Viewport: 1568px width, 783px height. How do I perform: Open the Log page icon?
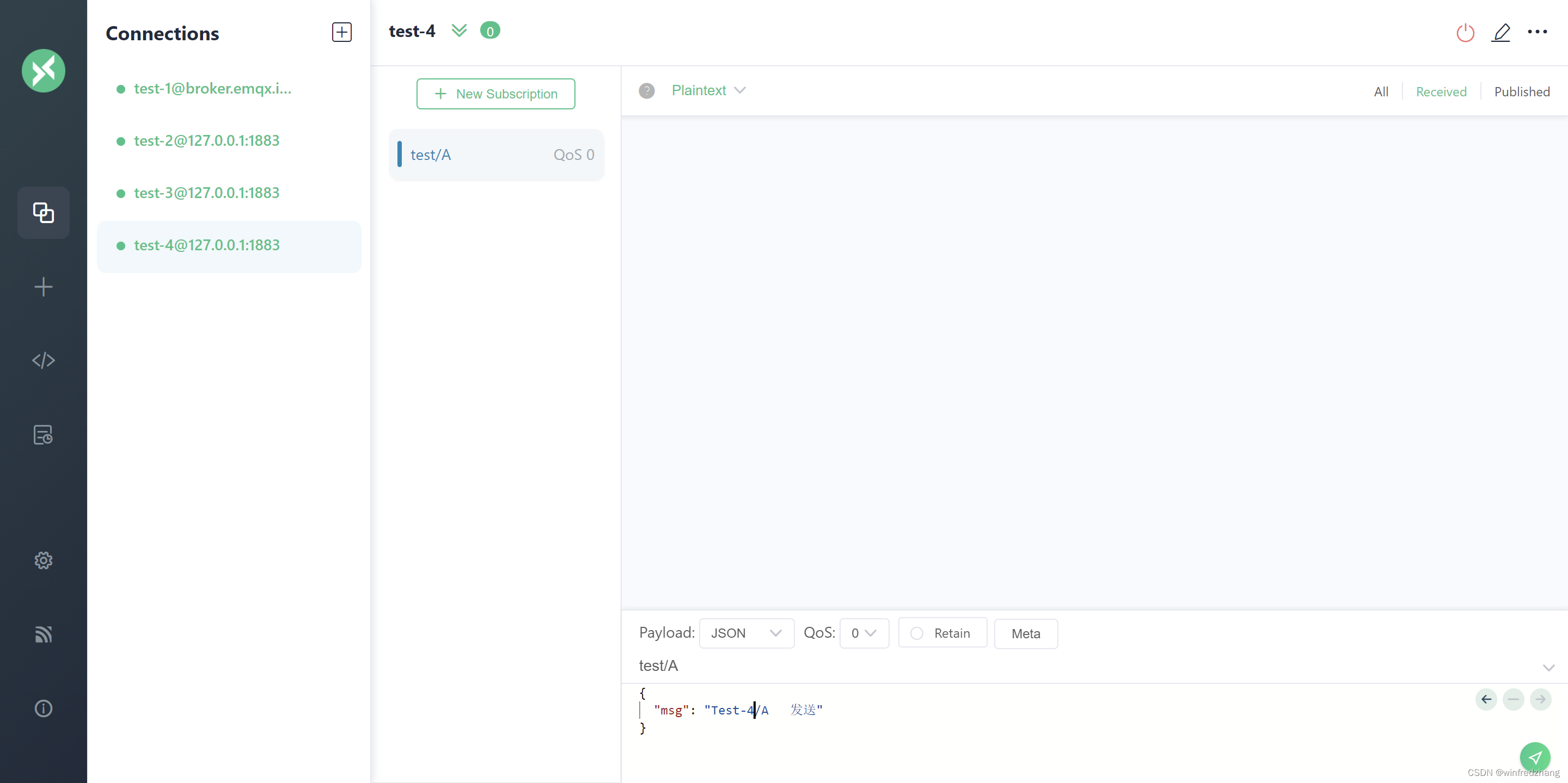[x=43, y=434]
